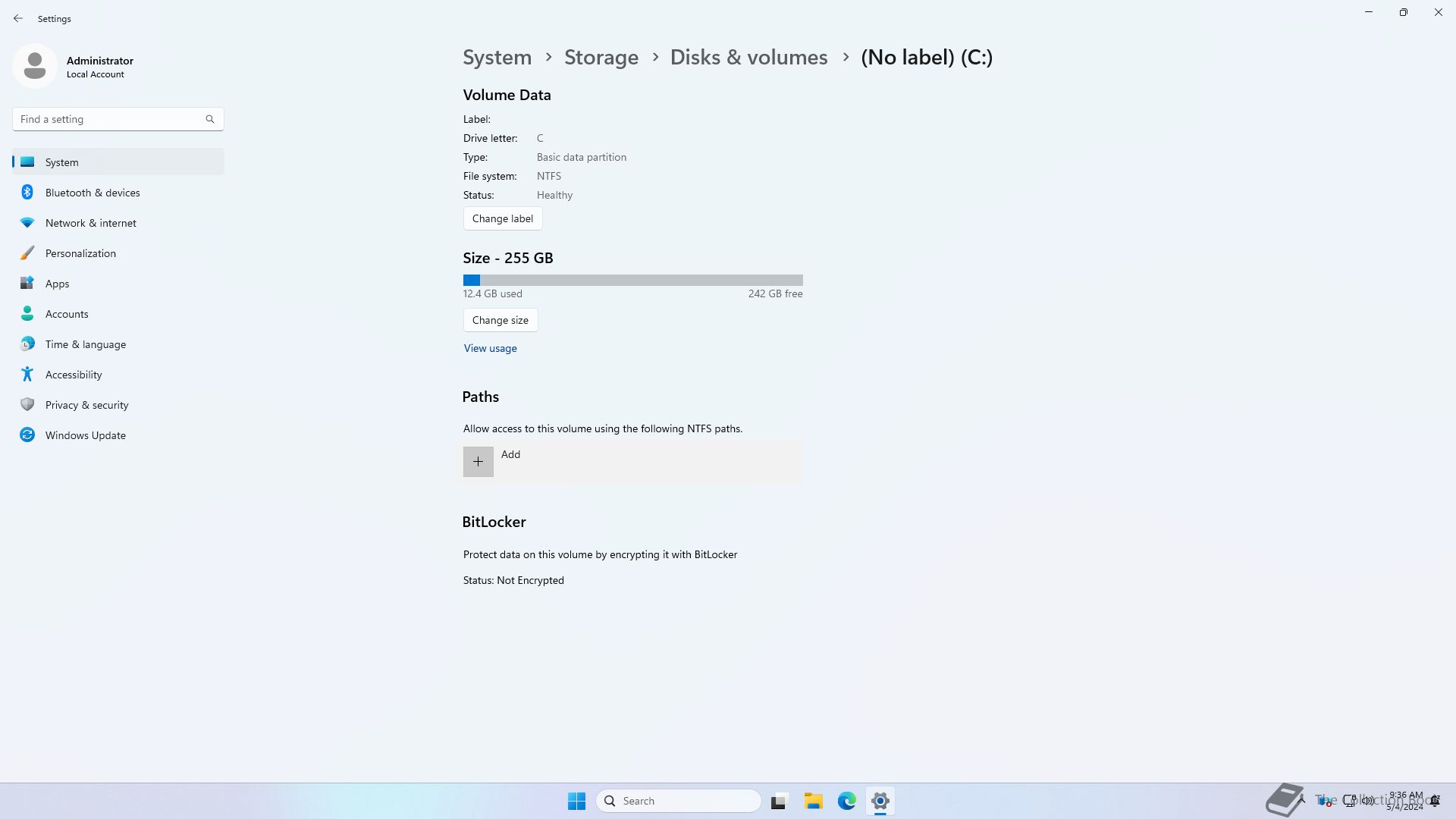Viewport: 1456px width, 819px height.
Task: Click Change size button
Action: [500, 320]
